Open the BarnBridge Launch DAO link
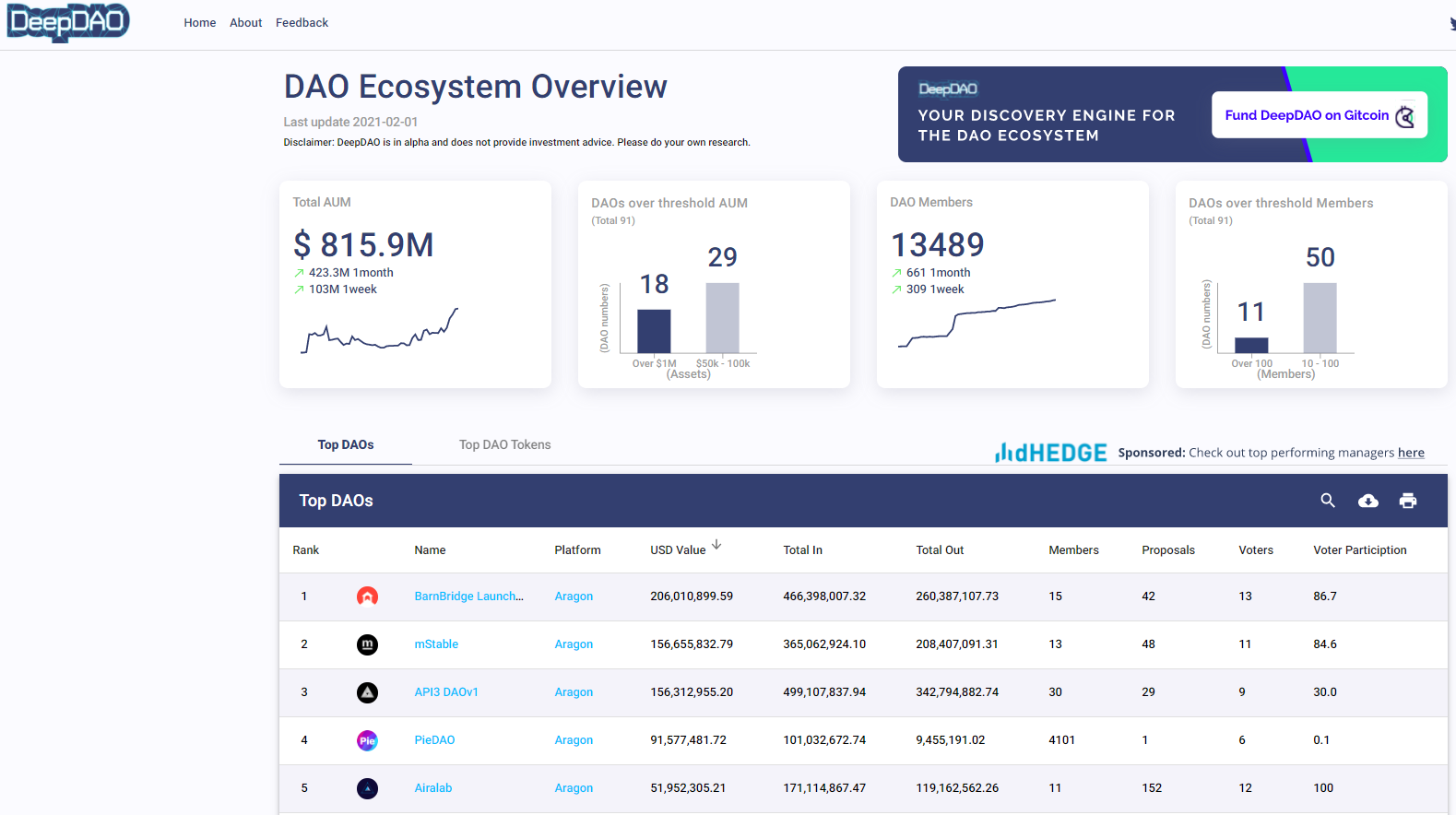 point(468,596)
